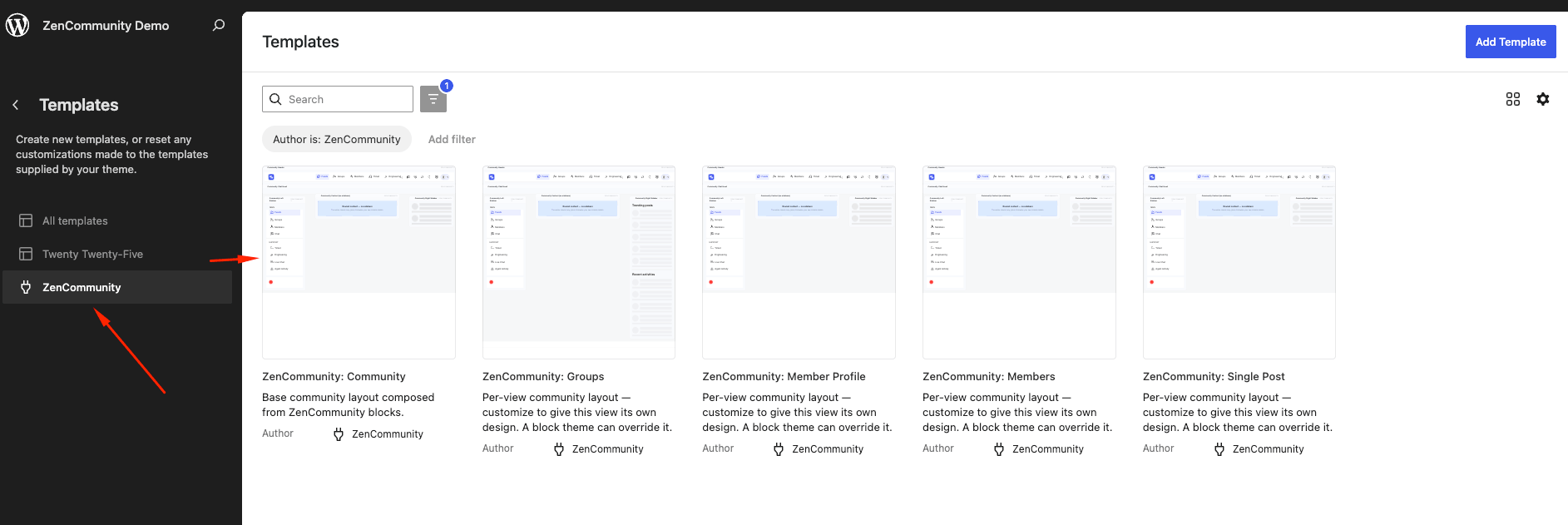Select ZenCommunity in sidebar
The width and height of the screenshot is (1568, 525).
tap(117, 287)
